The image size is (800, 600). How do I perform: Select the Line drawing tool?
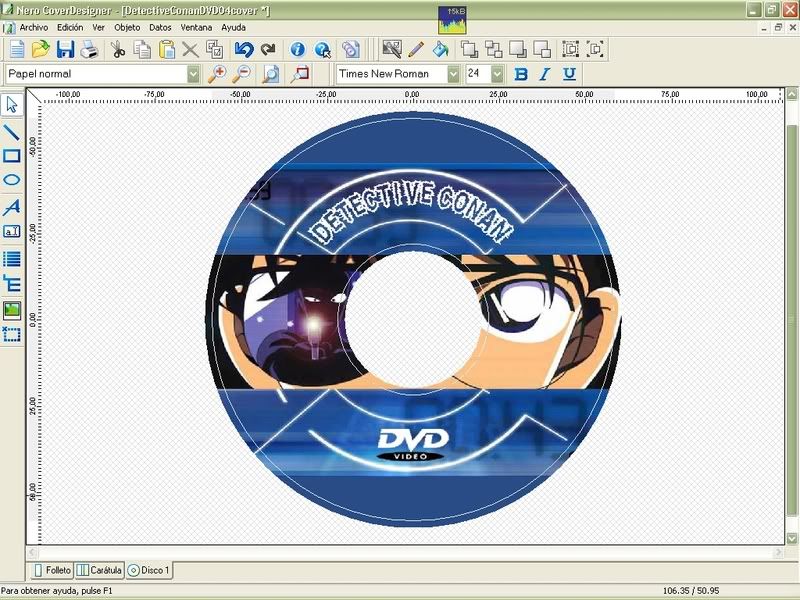tap(12, 131)
